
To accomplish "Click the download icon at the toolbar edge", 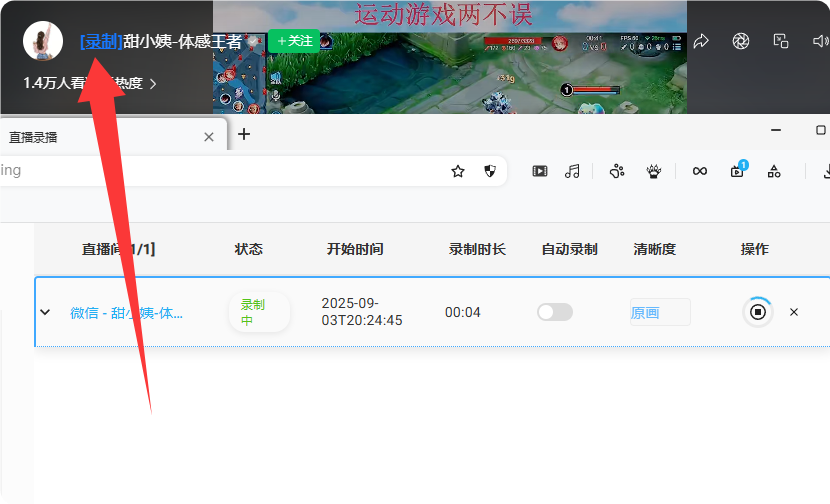I will pos(826,171).
